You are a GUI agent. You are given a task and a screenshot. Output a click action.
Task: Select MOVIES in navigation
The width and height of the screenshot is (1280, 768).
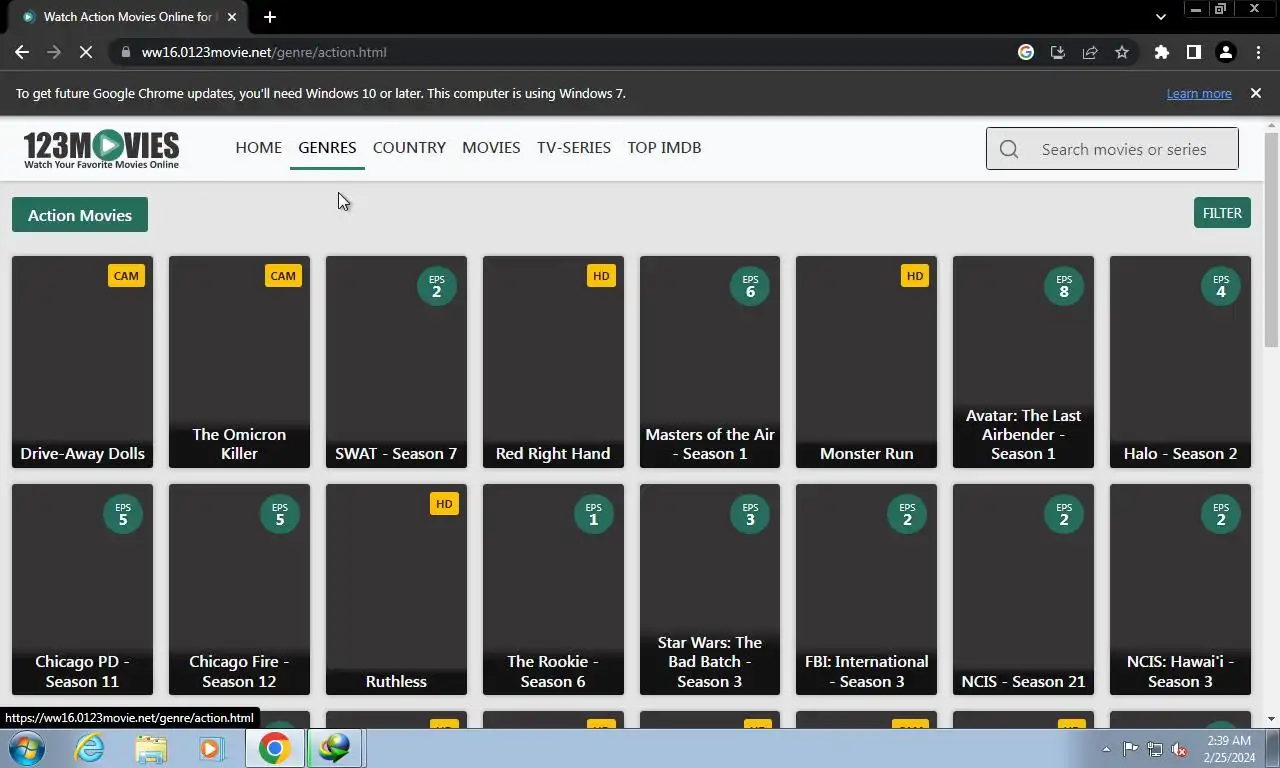click(491, 147)
